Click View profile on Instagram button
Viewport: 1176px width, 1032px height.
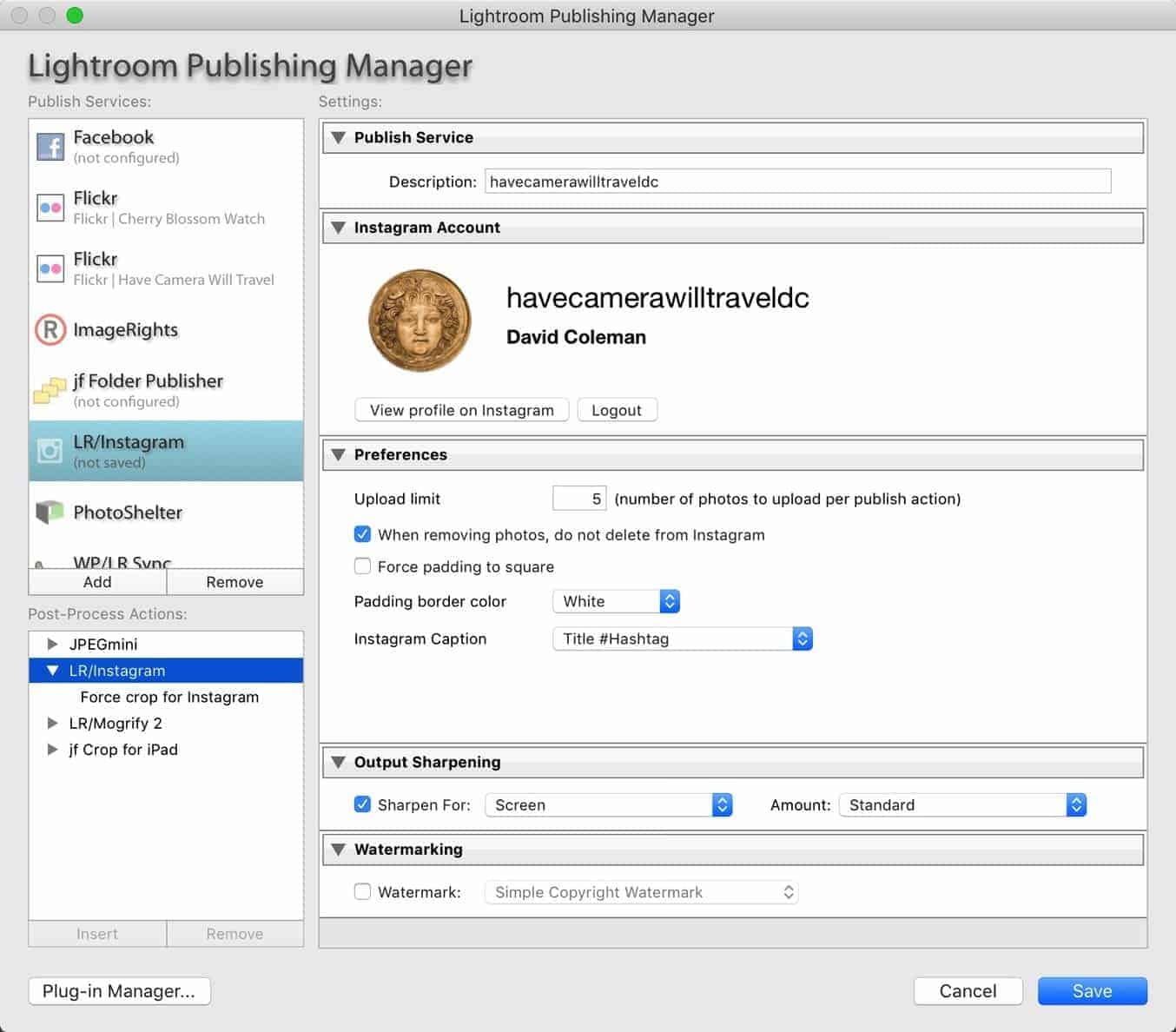(x=462, y=410)
